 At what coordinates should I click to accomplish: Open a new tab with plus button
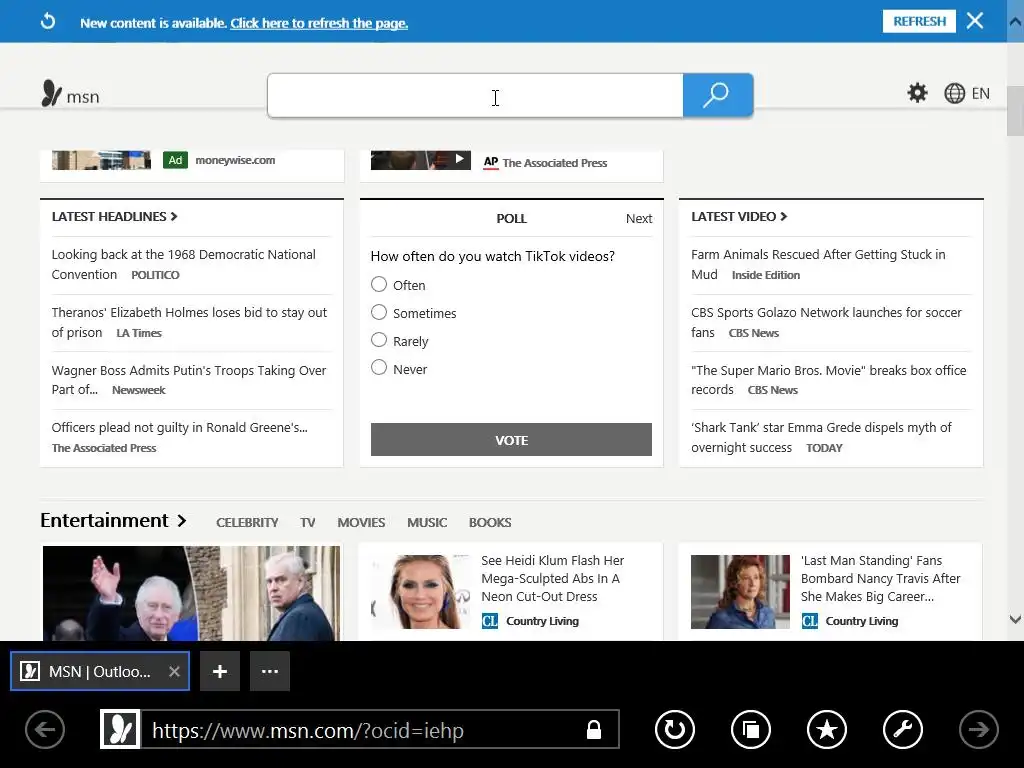coord(220,671)
